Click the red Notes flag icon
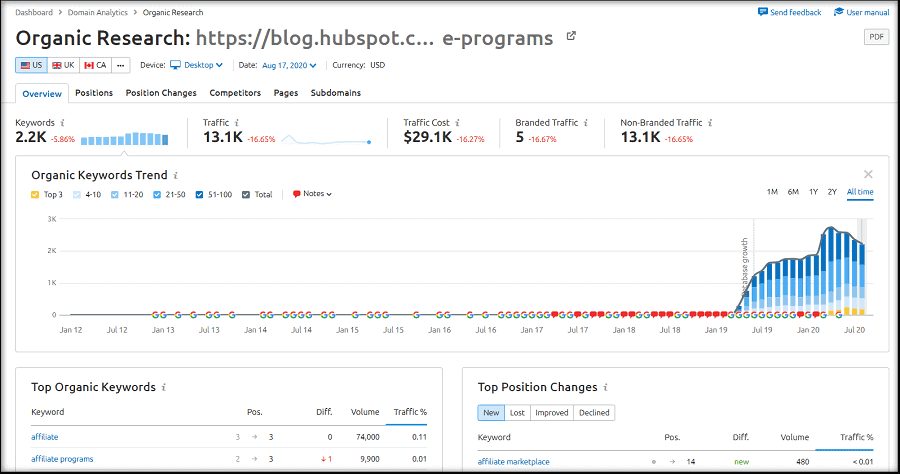This screenshot has height=474, width=900. [x=297, y=194]
